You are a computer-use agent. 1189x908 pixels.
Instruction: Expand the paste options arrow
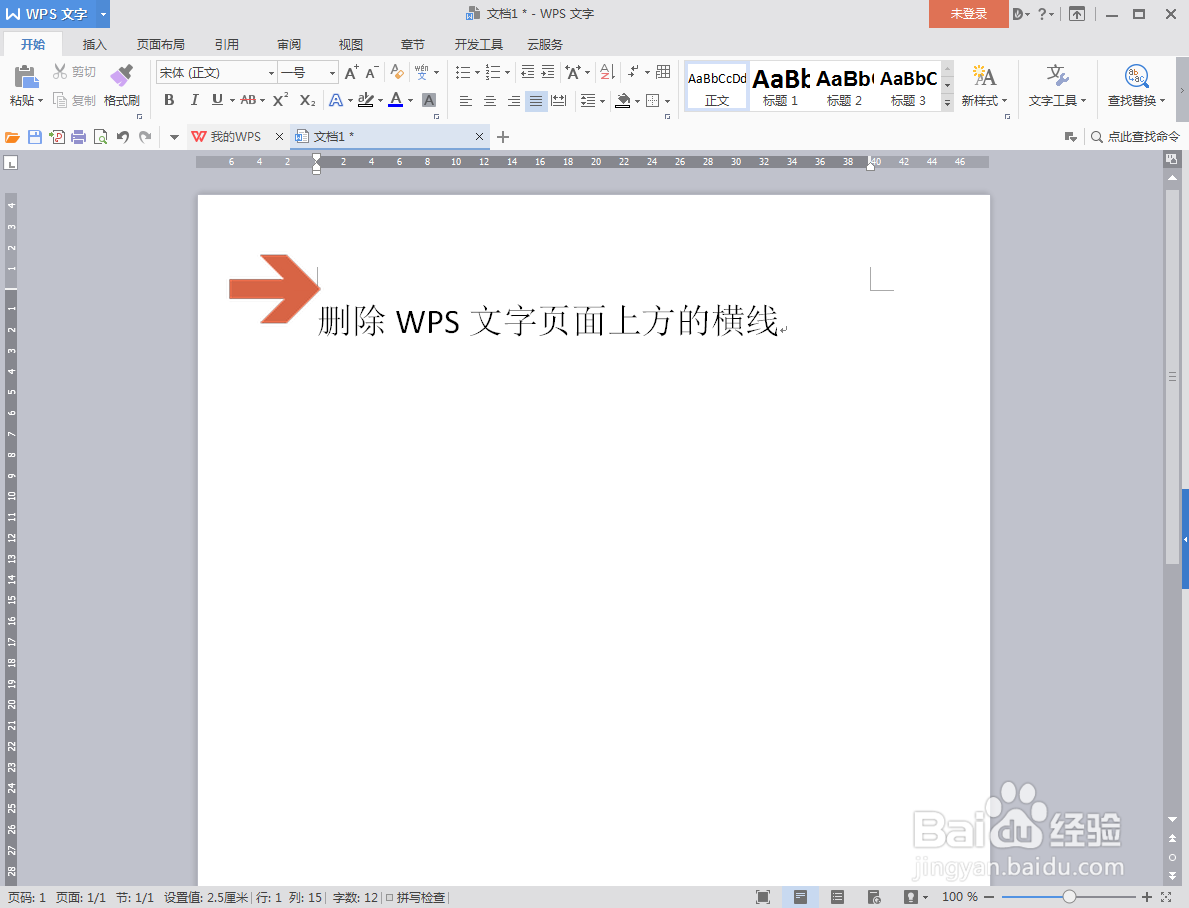coord(39,100)
